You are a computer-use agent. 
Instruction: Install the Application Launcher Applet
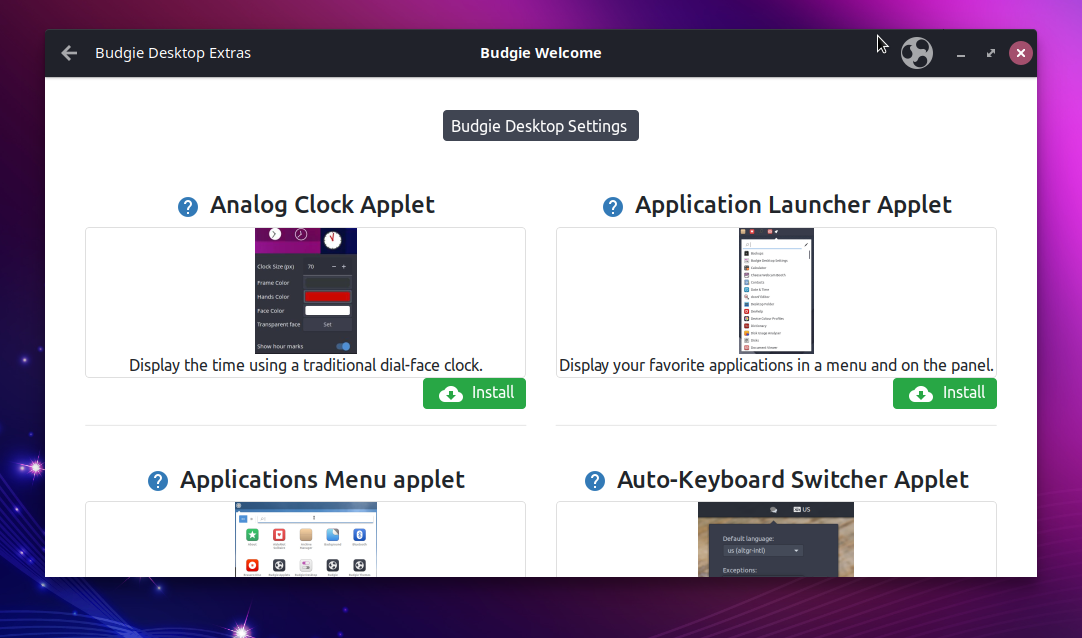coord(945,393)
